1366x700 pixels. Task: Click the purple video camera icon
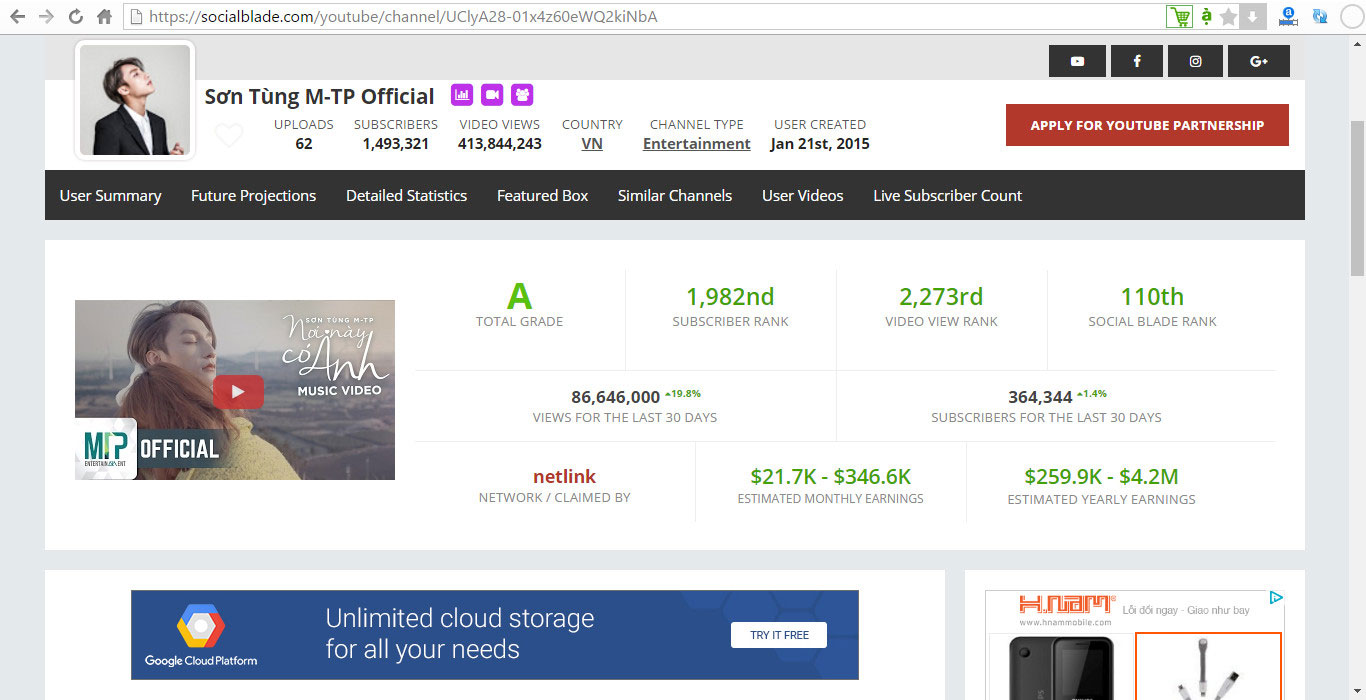coord(492,95)
